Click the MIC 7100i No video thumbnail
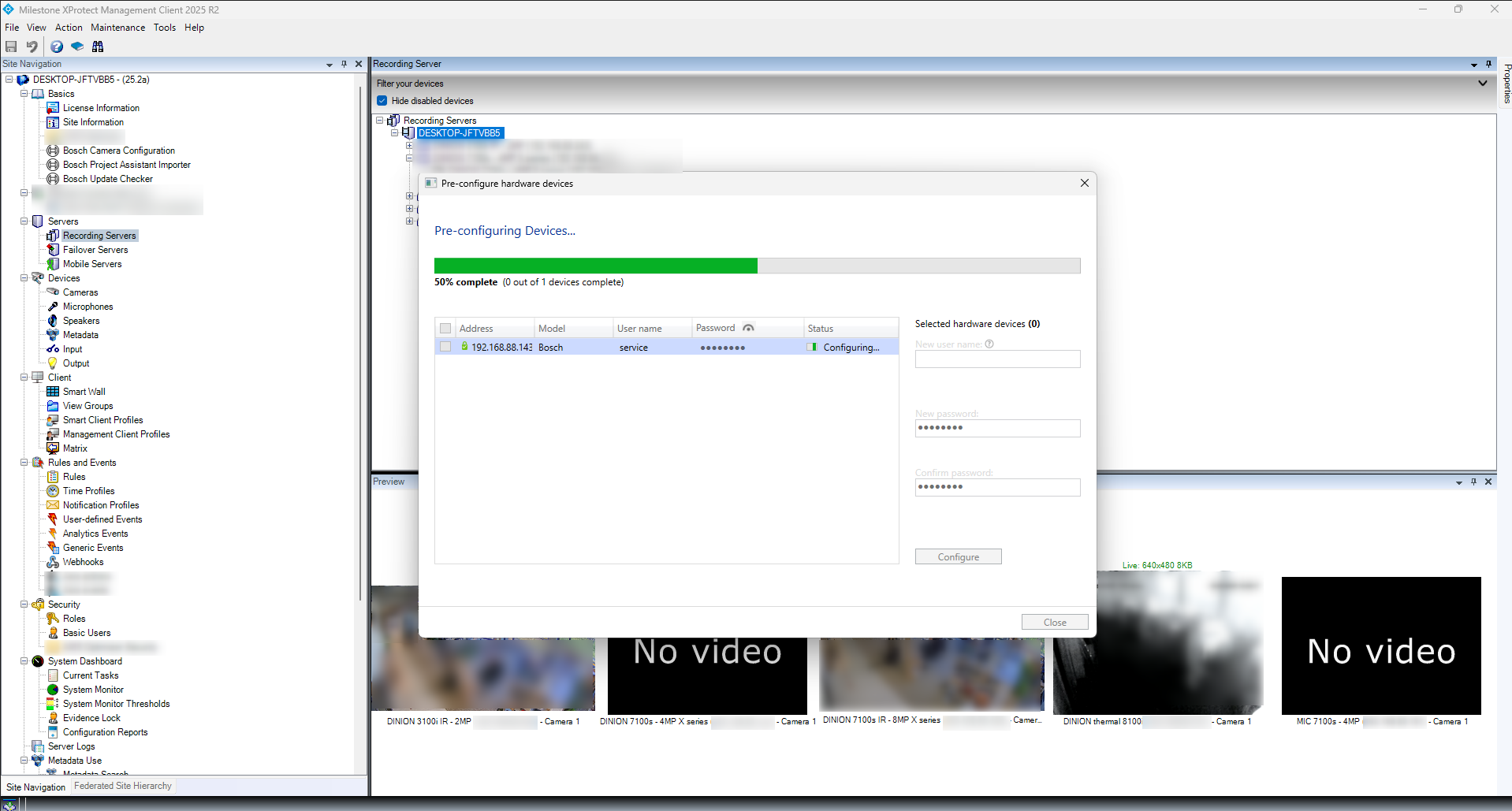The image size is (1512, 811). (x=1381, y=645)
